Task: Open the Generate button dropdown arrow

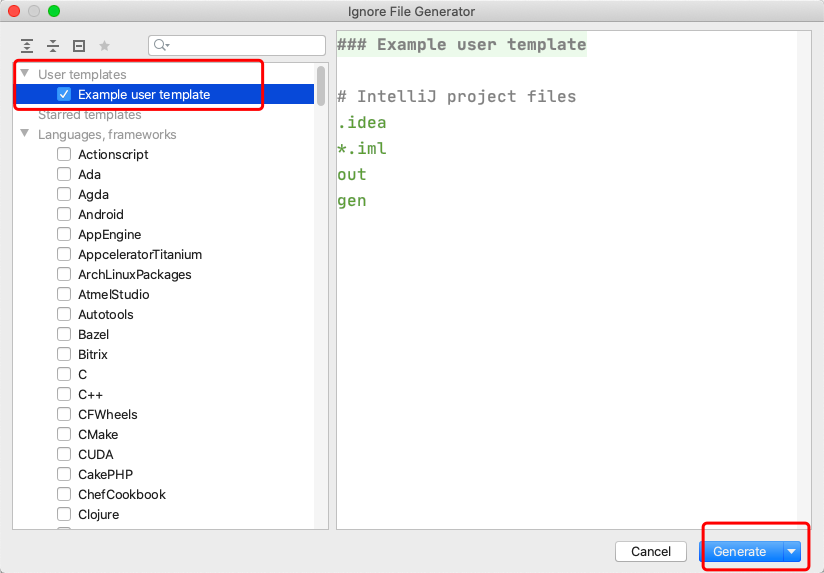Action: (791, 551)
